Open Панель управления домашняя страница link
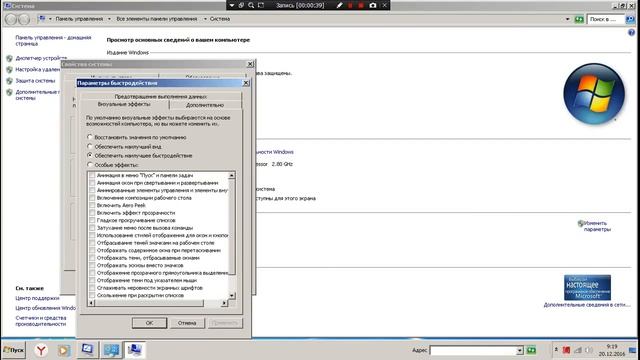Viewport: 640px width, 360px height. pyautogui.click(x=53, y=40)
